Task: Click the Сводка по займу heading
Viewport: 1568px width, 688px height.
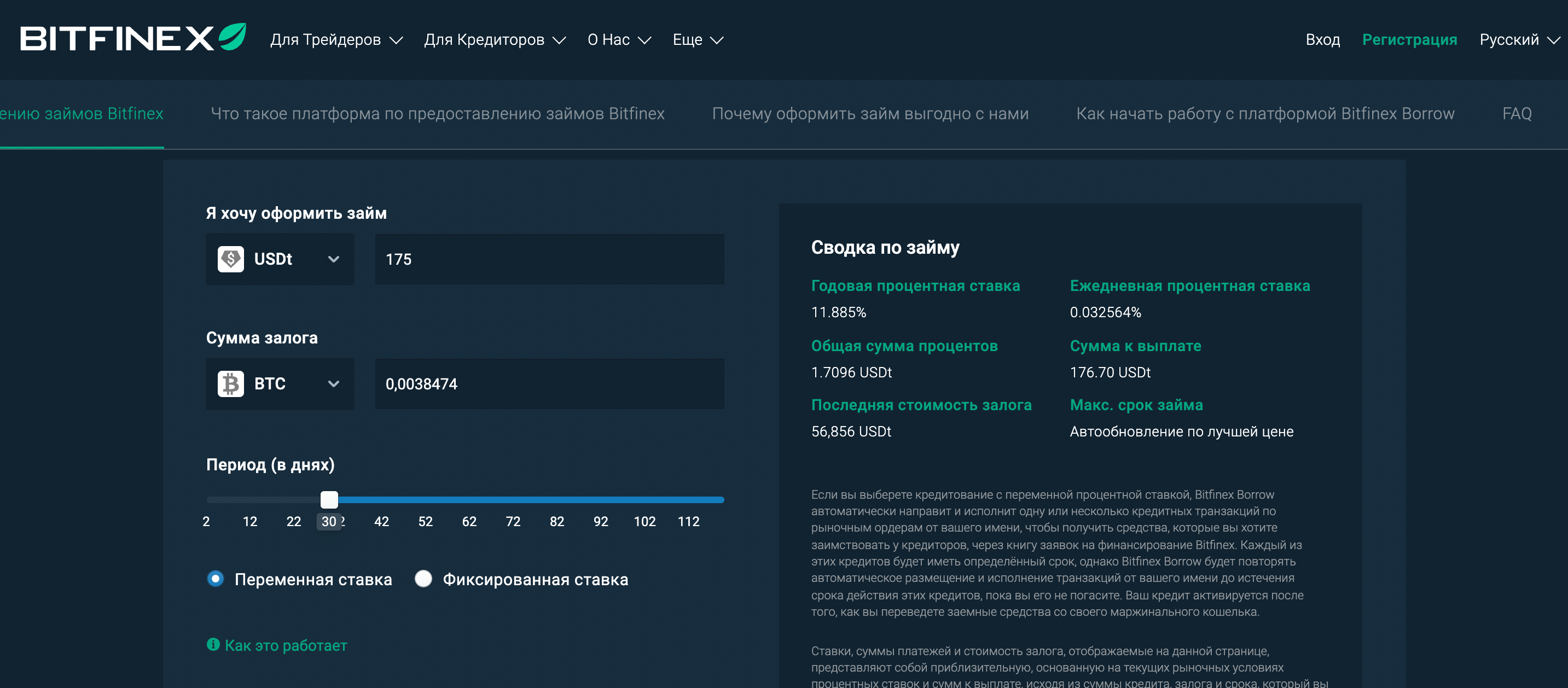Action: click(x=886, y=248)
